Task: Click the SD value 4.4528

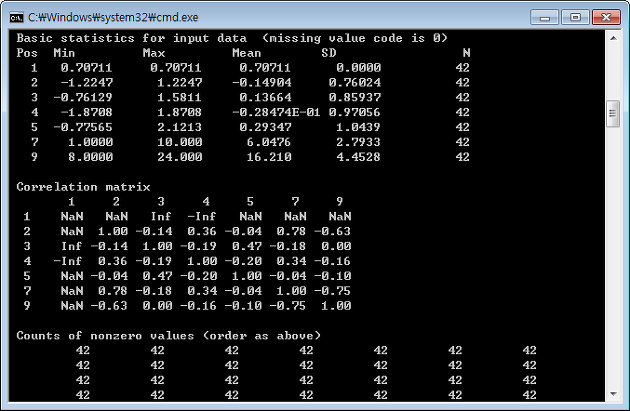Action: (x=358, y=157)
